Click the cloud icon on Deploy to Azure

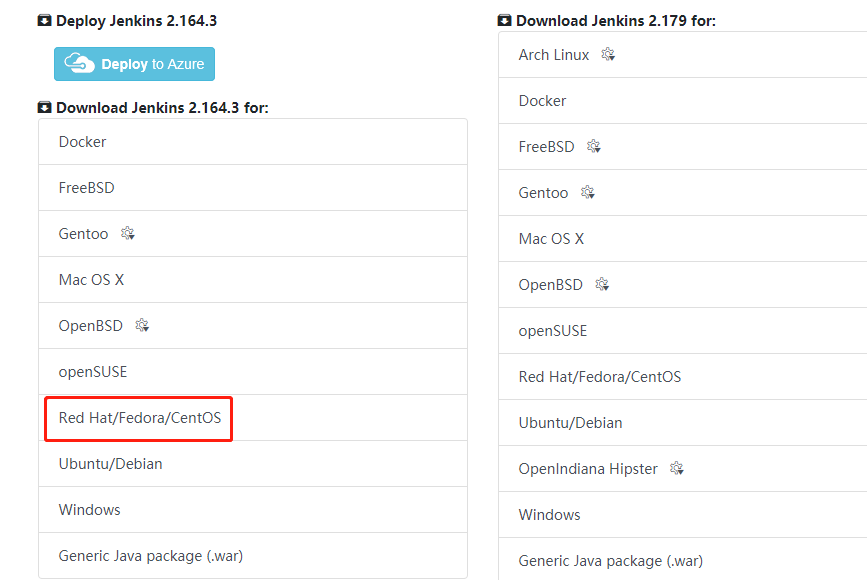[79, 63]
